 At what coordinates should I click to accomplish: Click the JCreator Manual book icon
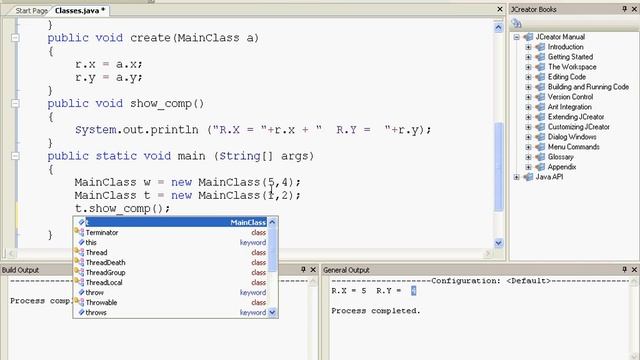point(528,37)
